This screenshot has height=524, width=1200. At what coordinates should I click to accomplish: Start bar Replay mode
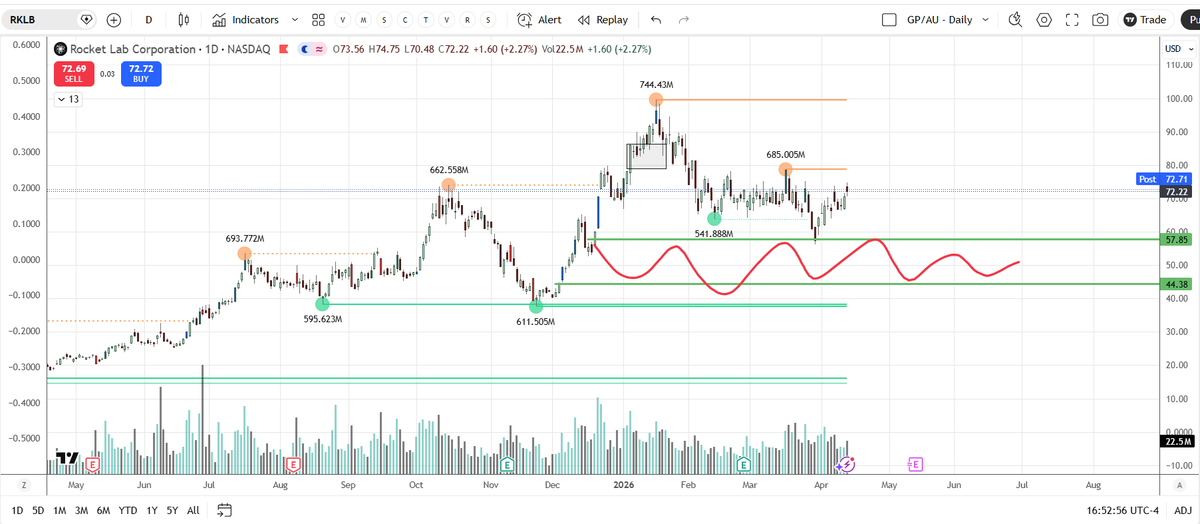tap(602, 19)
